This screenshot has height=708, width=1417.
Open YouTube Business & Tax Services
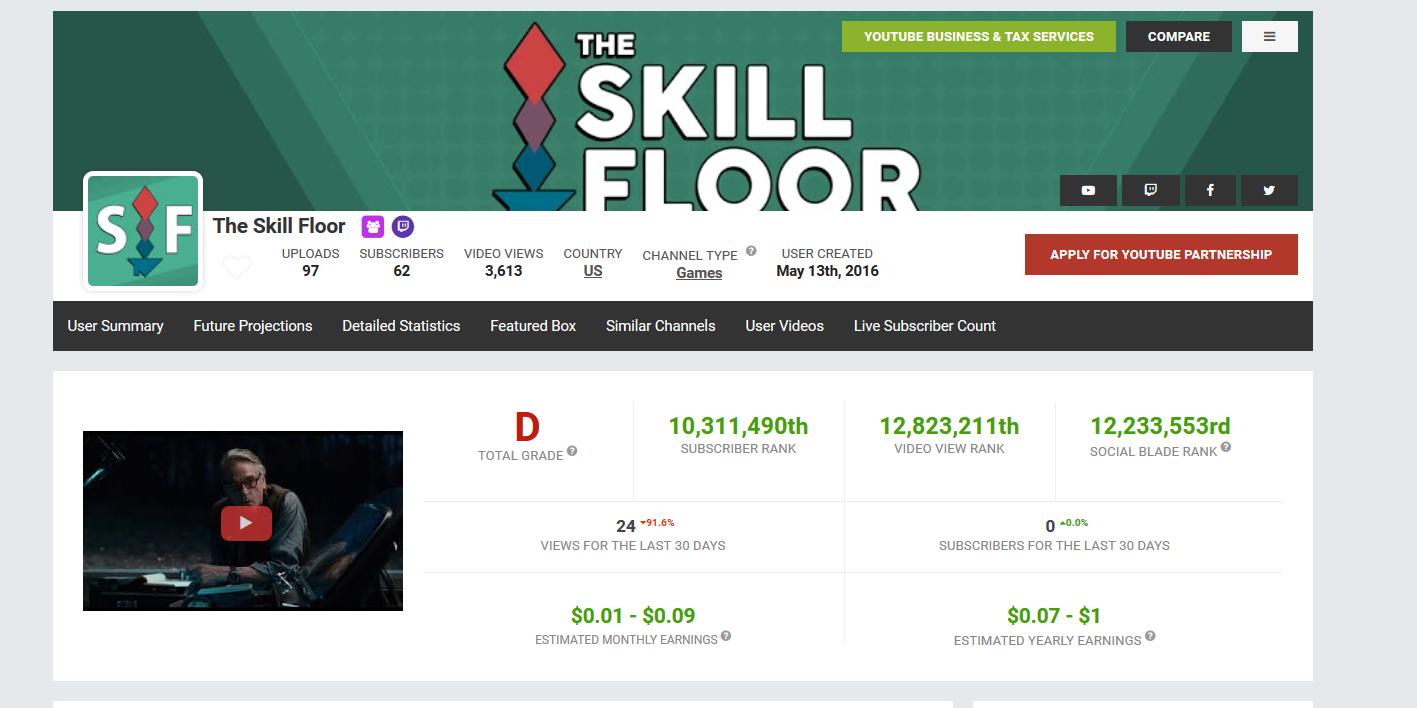(979, 37)
